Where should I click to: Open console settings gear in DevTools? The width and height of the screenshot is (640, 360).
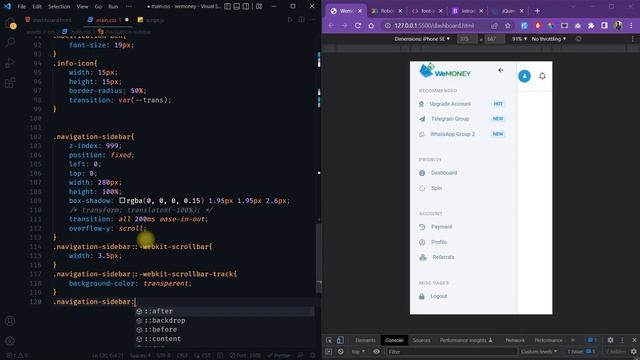tap(633, 351)
